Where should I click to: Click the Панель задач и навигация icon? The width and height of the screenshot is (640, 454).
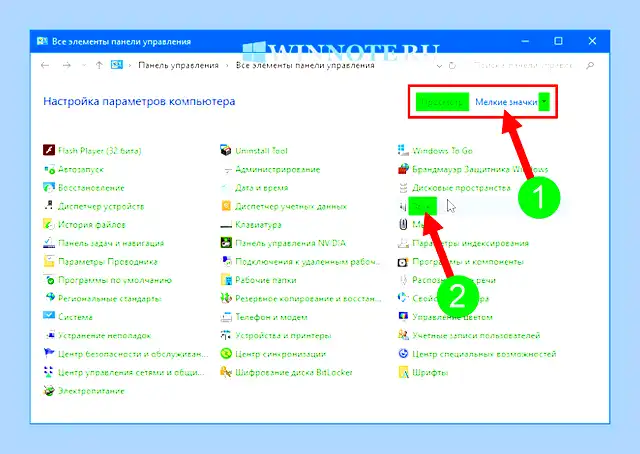[49, 243]
